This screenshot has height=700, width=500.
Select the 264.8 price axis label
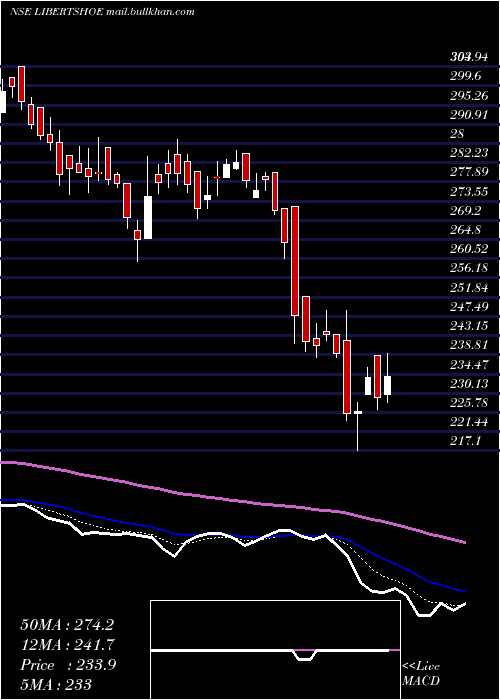pos(466,230)
